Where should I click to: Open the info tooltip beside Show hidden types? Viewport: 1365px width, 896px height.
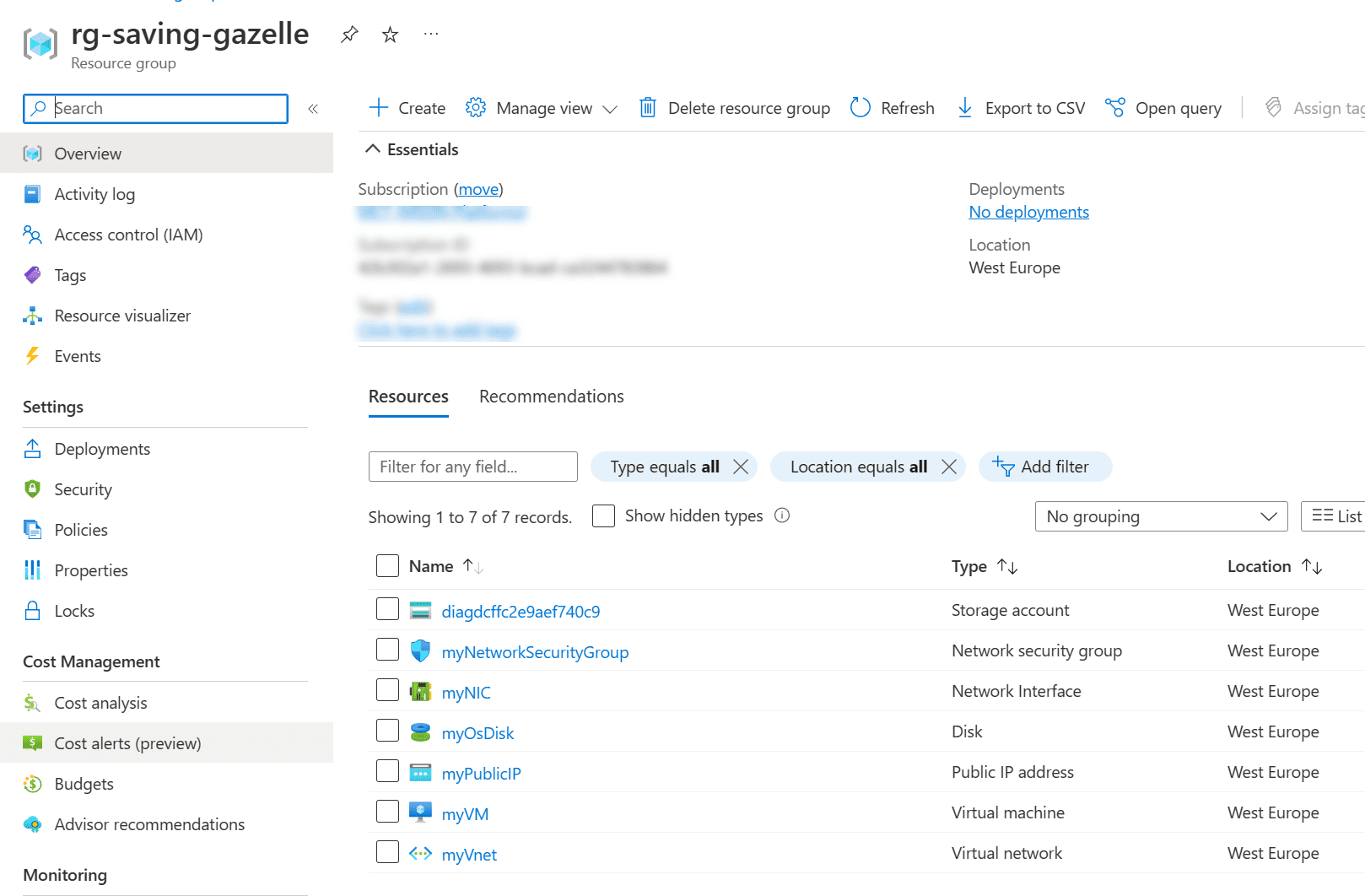click(782, 515)
